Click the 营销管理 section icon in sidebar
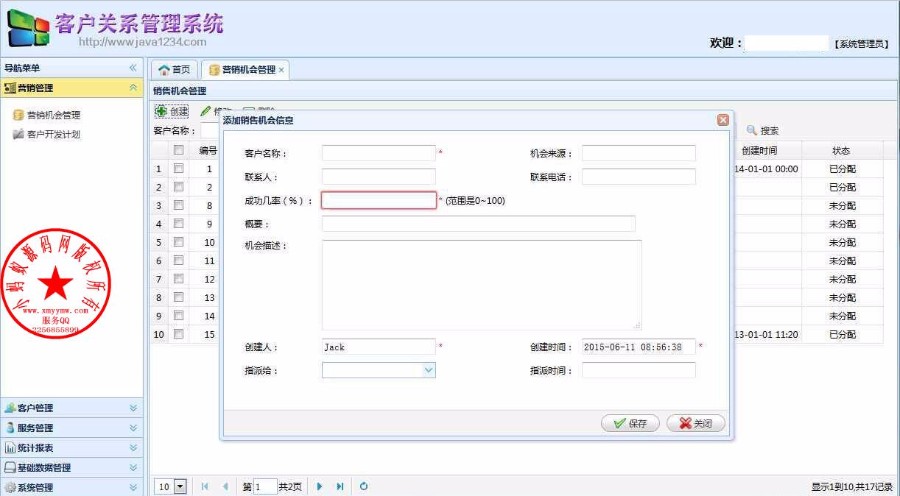 point(9,88)
